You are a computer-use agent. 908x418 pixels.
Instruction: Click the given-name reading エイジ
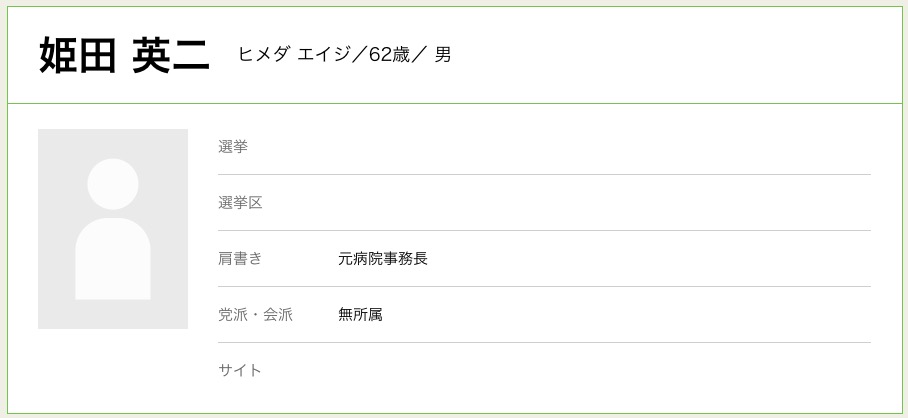pos(325,55)
